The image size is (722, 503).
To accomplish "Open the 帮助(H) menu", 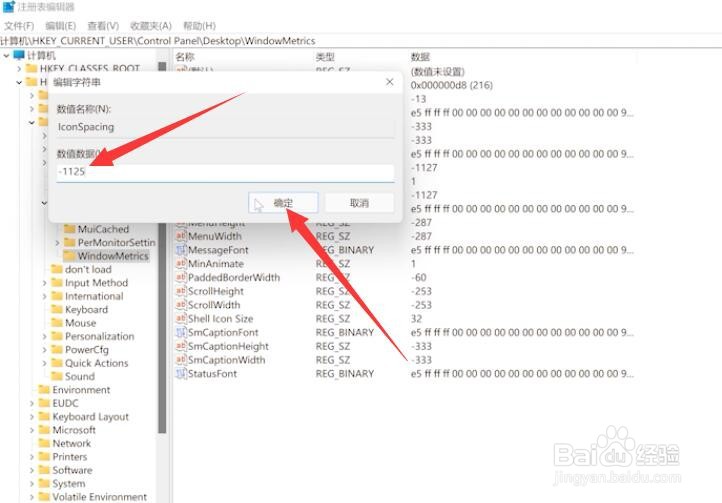I will coord(199,26).
